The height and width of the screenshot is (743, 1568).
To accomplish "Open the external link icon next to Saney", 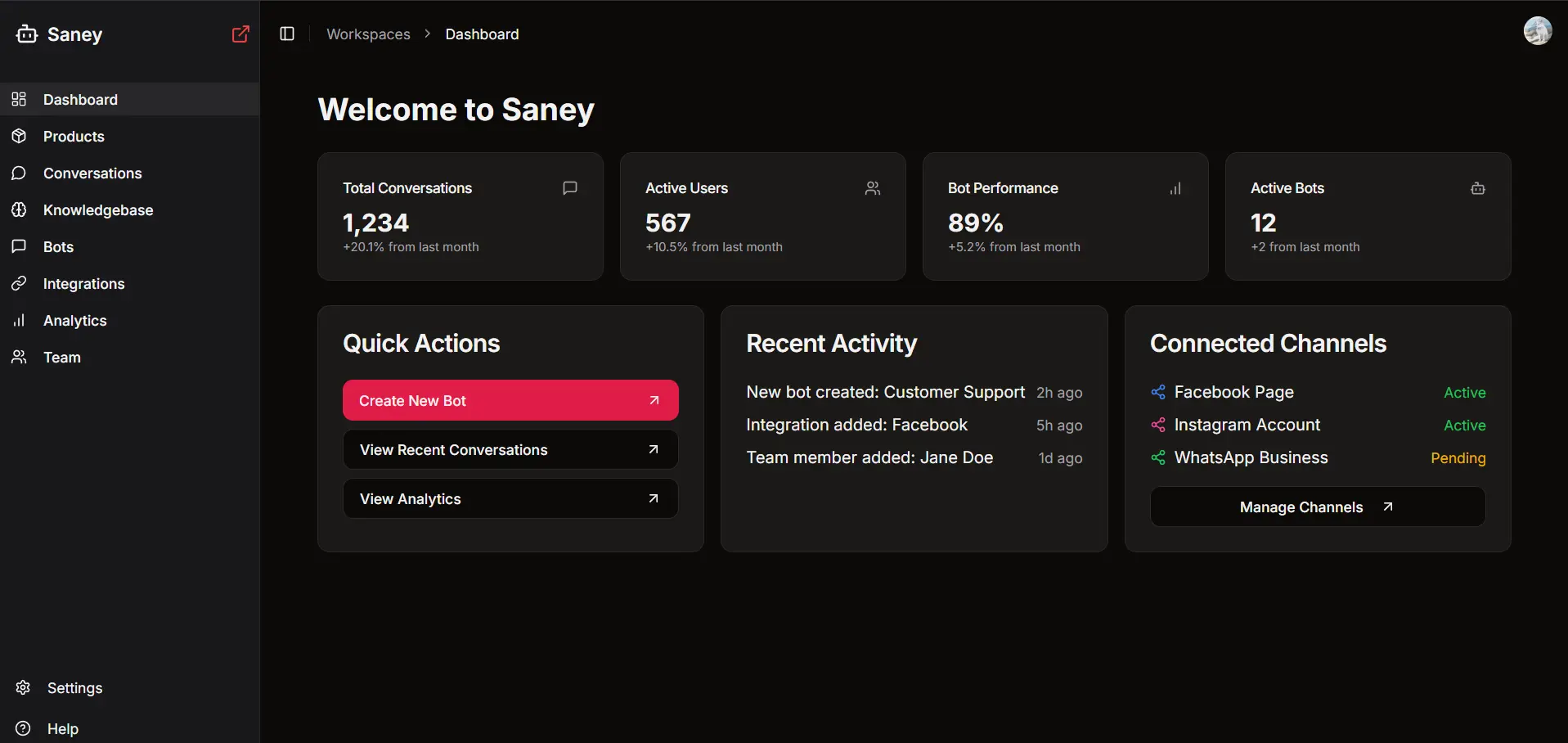I will coord(240,34).
